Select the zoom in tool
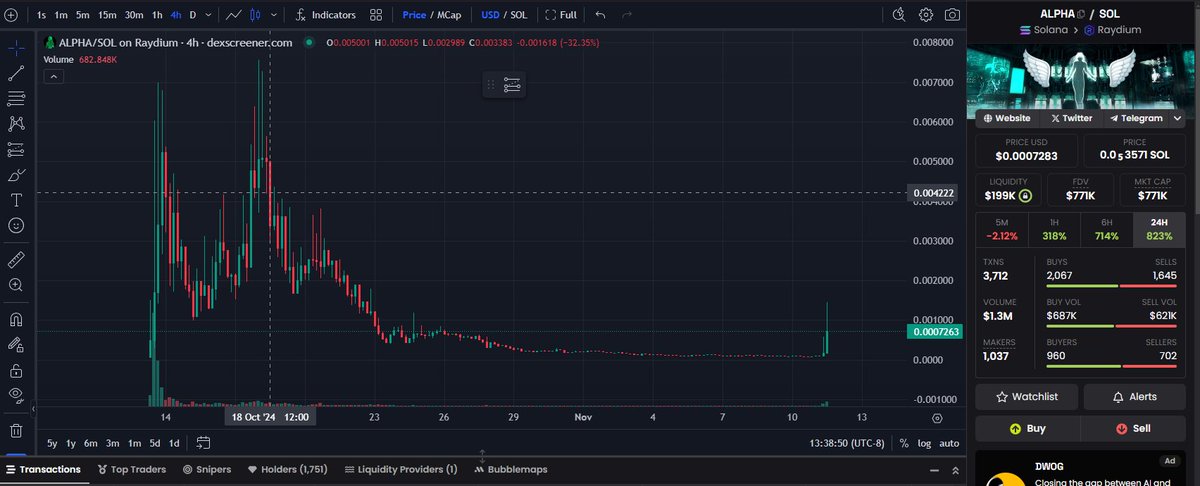Image resolution: width=1200 pixels, height=486 pixels. click(x=16, y=285)
